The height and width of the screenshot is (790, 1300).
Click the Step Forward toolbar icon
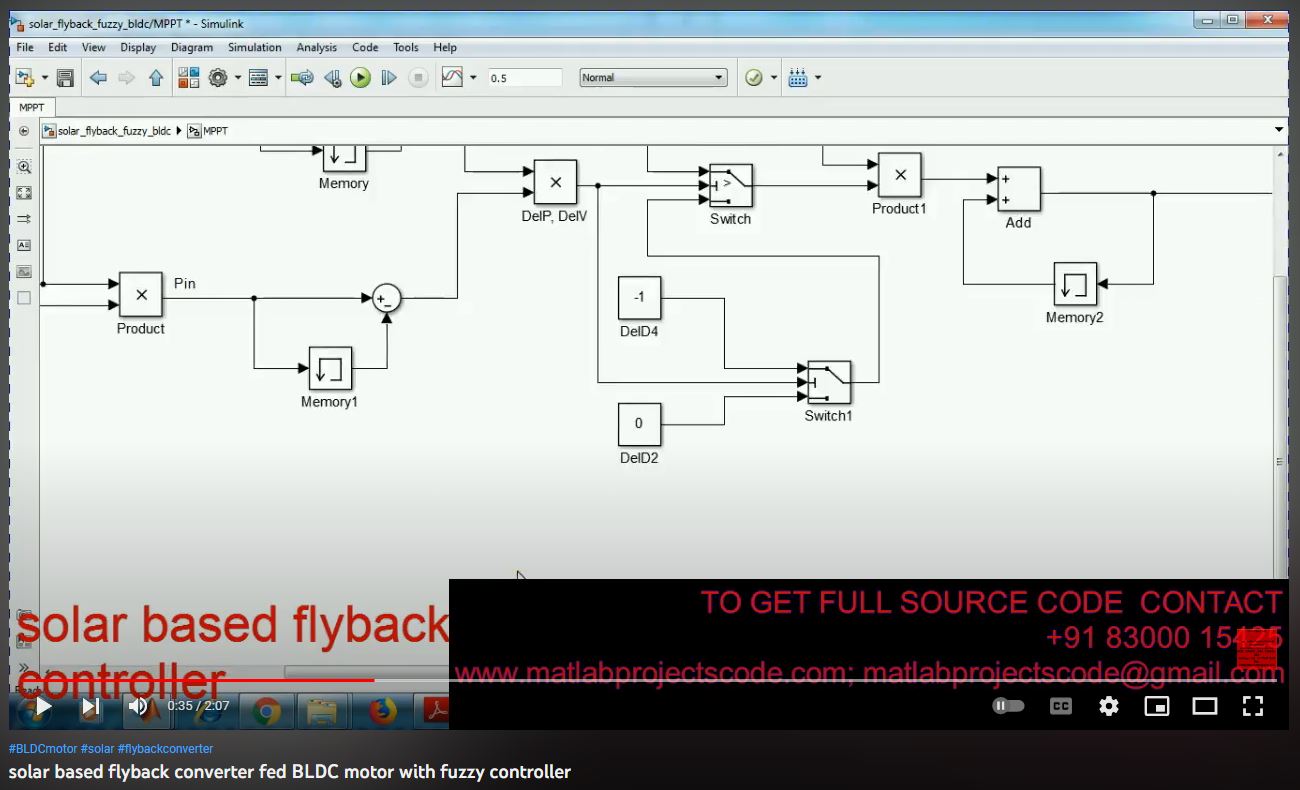coord(389,77)
